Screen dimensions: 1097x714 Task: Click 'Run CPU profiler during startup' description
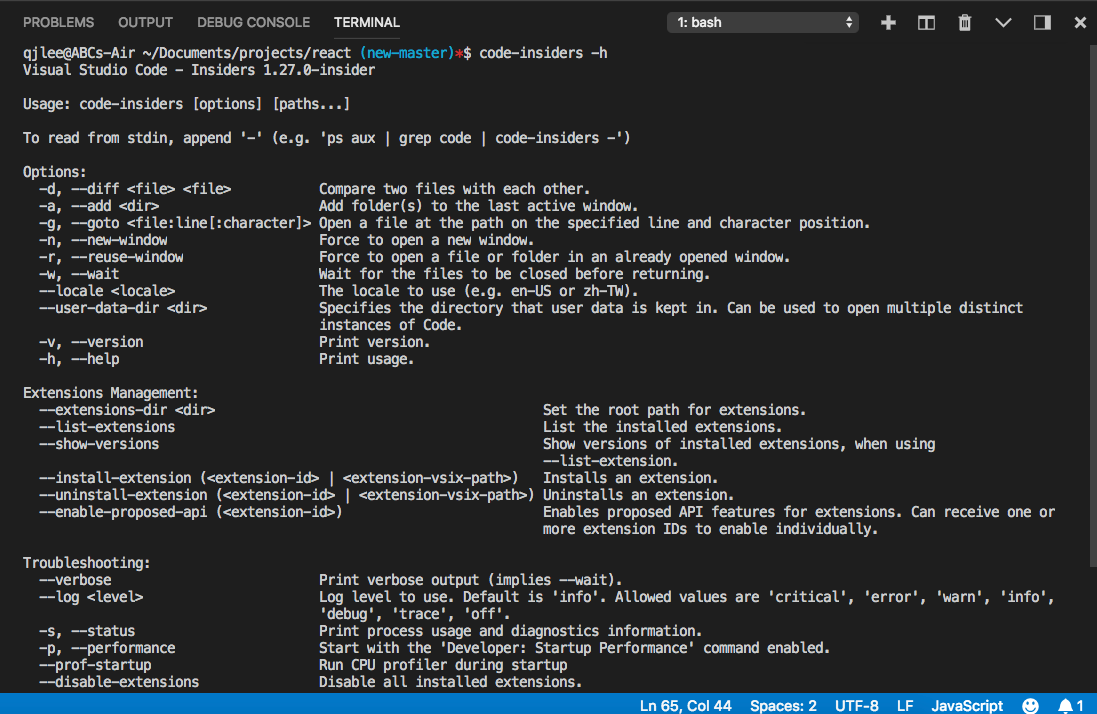click(443, 665)
